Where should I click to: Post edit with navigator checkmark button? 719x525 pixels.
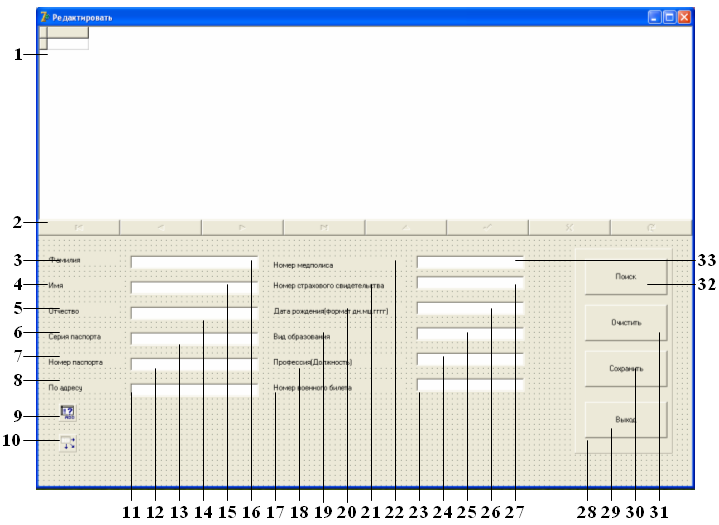point(487,227)
